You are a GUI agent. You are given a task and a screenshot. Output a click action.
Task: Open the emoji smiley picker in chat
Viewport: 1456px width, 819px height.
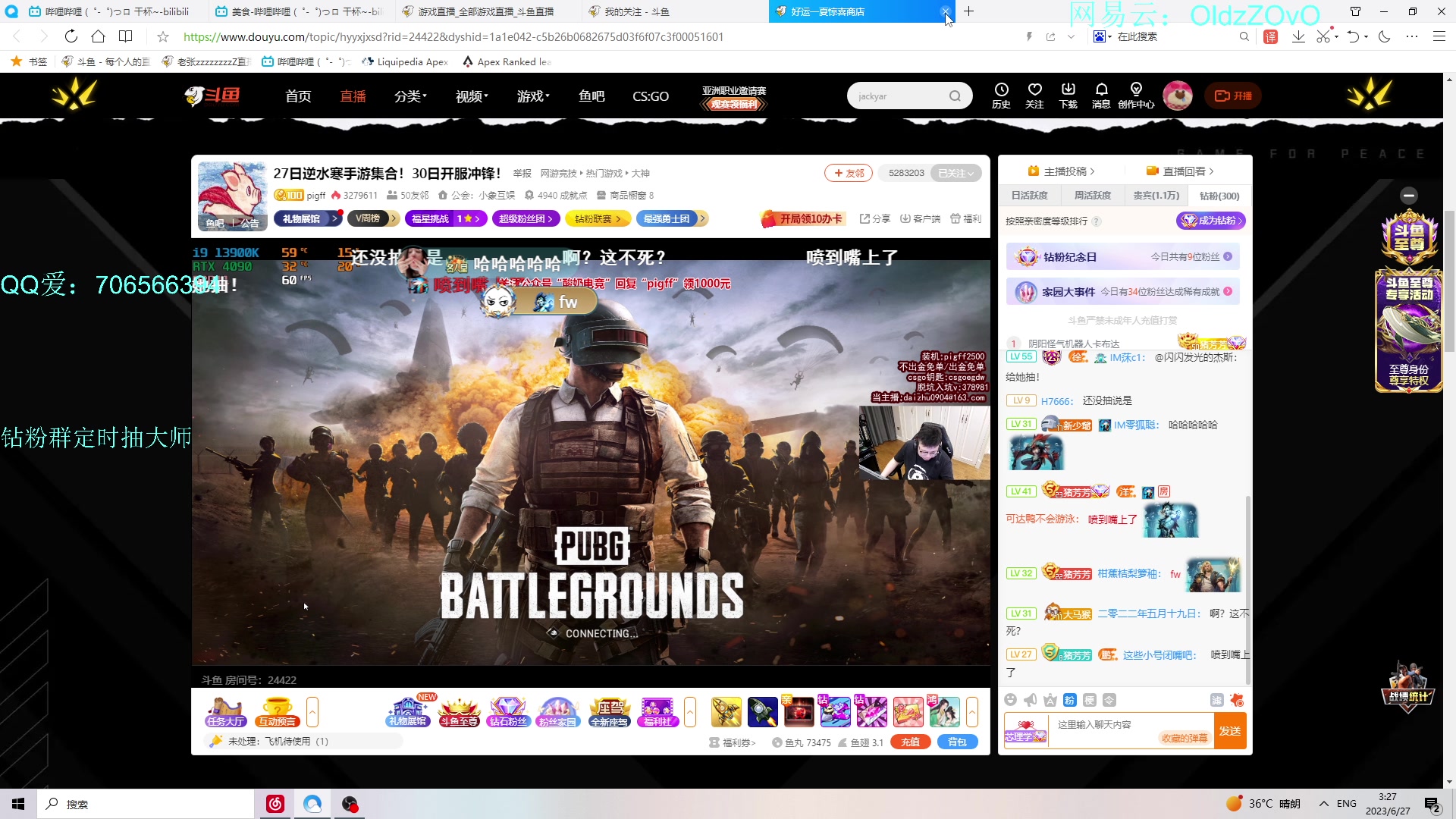(x=1010, y=700)
